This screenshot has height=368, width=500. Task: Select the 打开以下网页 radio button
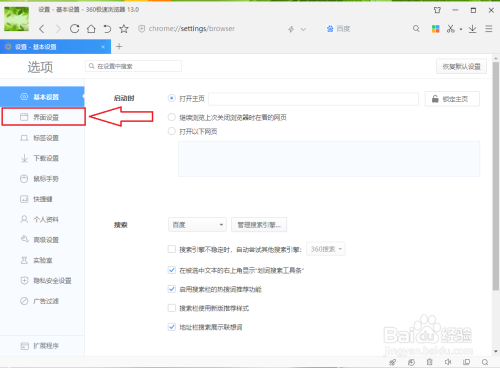click(171, 131)
